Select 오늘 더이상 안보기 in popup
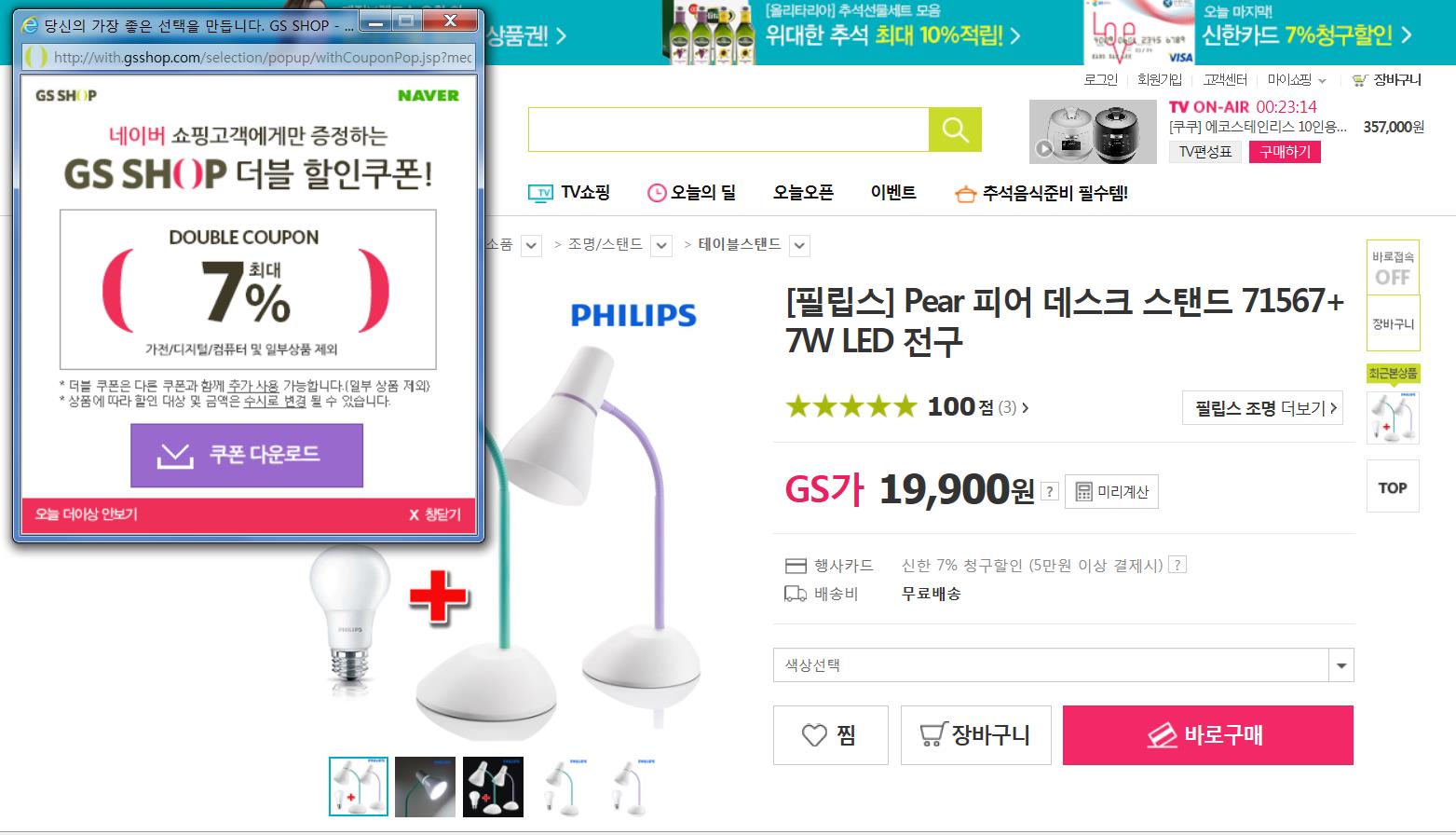 point(87,514)
